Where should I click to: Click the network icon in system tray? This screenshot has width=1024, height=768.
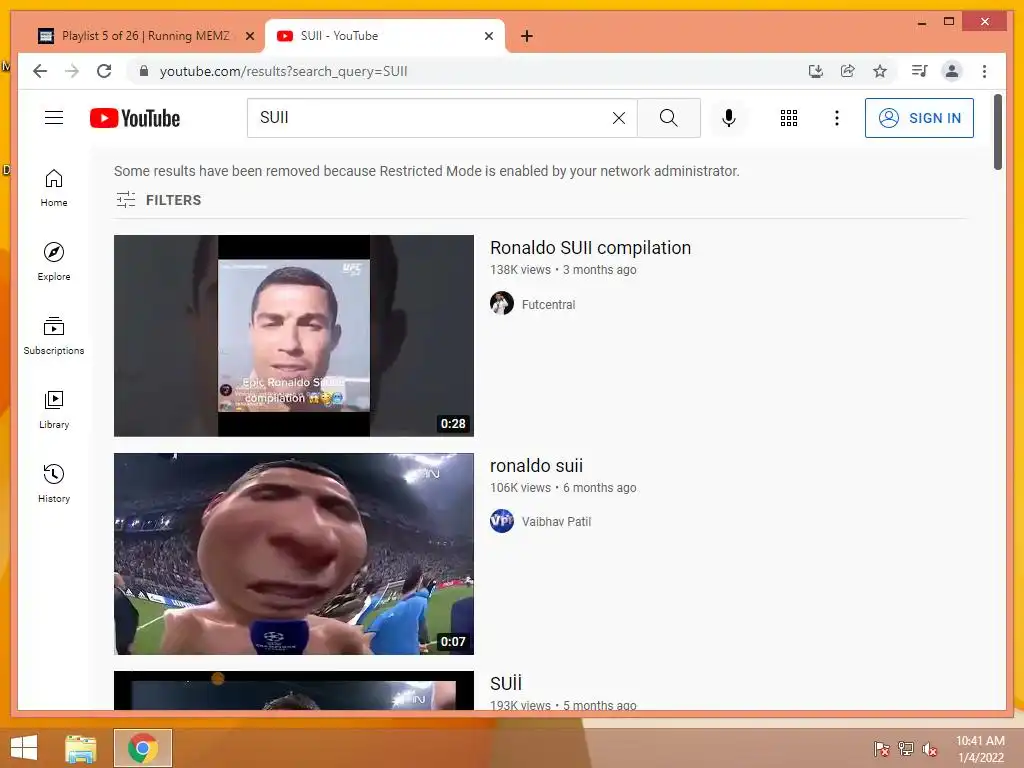click(x=906, y=749)
